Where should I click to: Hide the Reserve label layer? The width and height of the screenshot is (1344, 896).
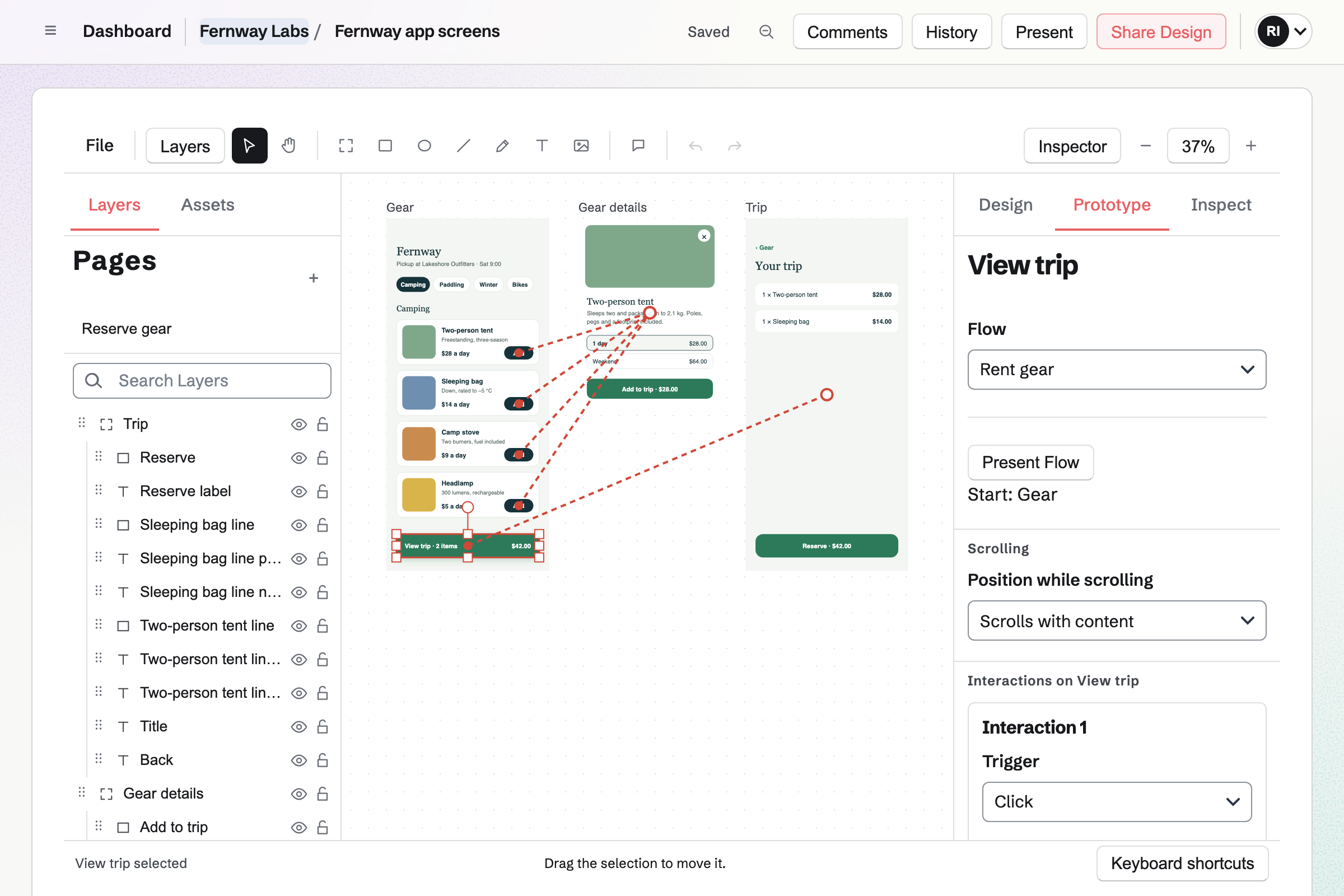click(x=299, y=492)
